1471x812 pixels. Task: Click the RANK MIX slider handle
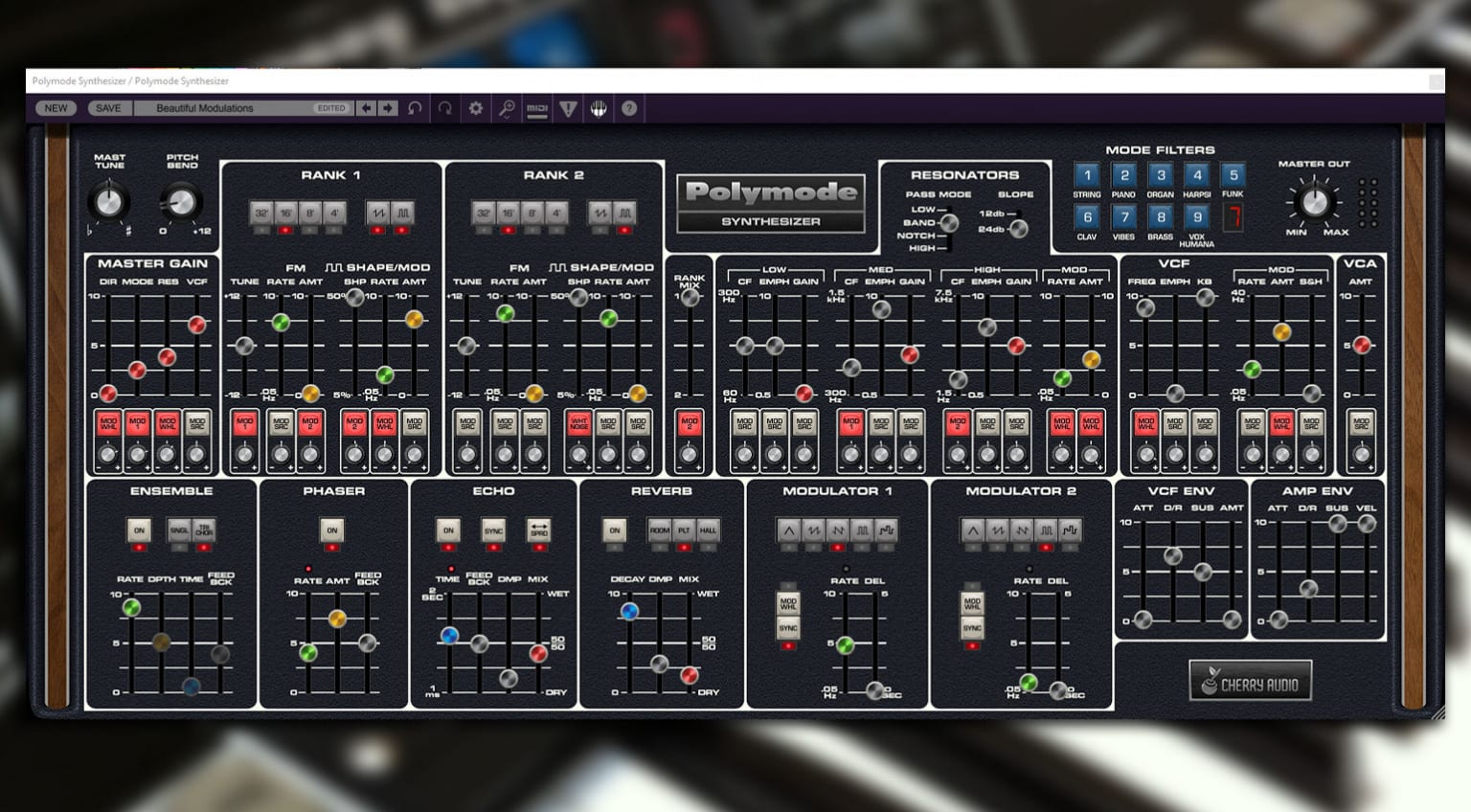coord(688,299)
